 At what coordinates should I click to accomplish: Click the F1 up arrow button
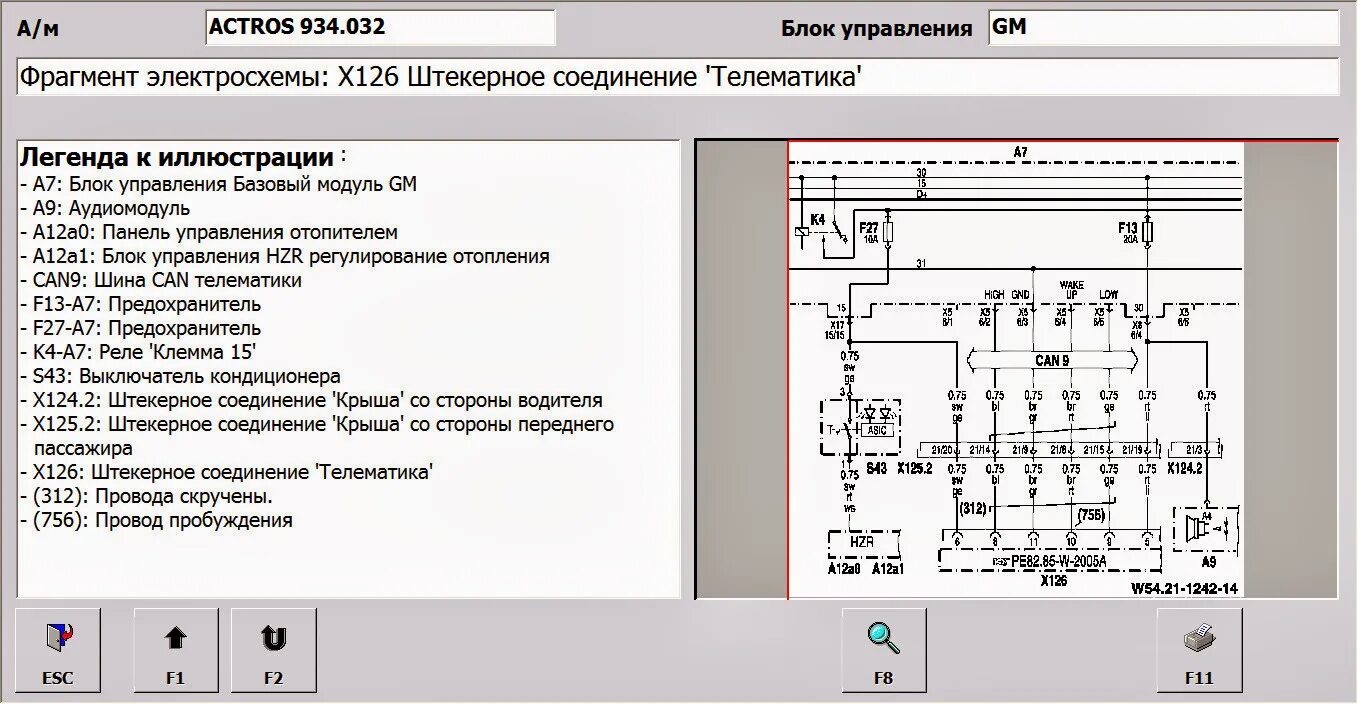[x=175, y=650]
